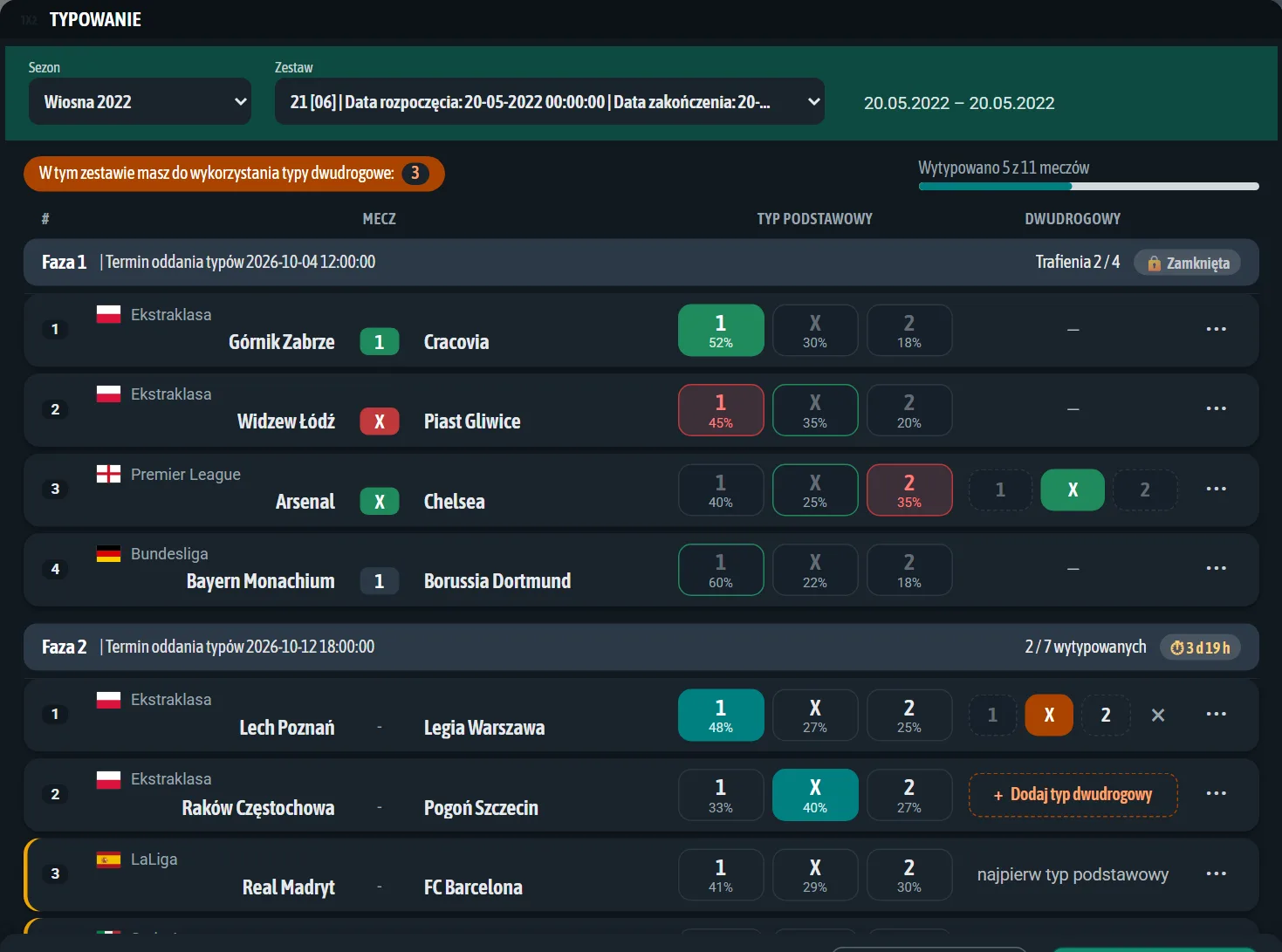Image resolution: width=1282 pixels, height=952 pixels.
Task: Select pick X (29%) for Real Madryt match
Action: [x=815, y=874]
